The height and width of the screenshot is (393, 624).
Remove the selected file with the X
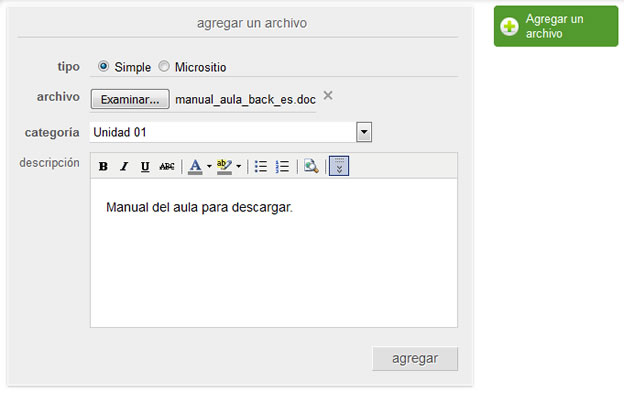click(x=328, y=95)
